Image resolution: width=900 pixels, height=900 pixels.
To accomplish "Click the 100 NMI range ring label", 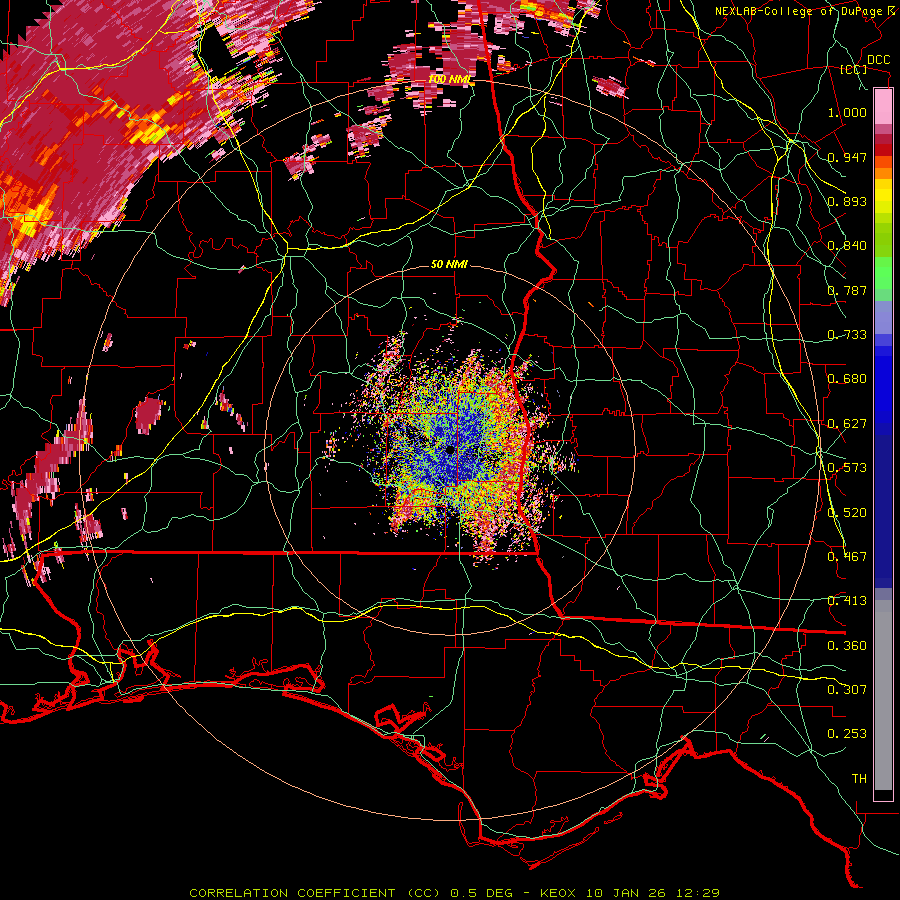I will pyautogui.click(x=450, y=79).
